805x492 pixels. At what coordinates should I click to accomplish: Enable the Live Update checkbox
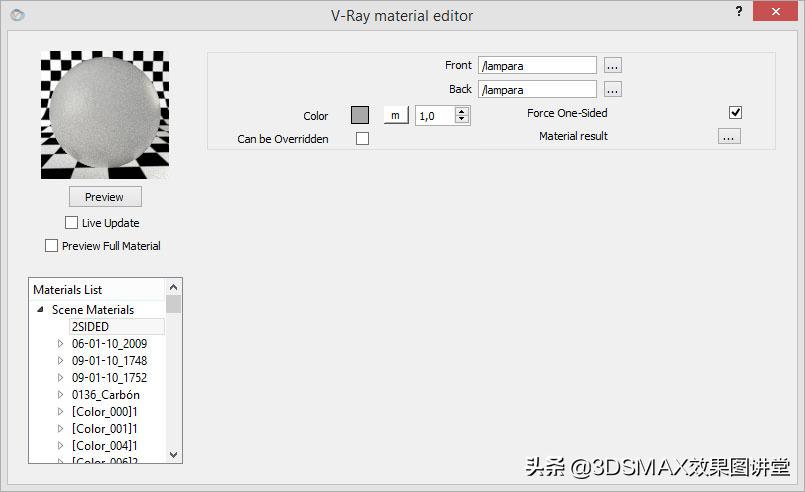pyautogui.click(x=71, y=222)
